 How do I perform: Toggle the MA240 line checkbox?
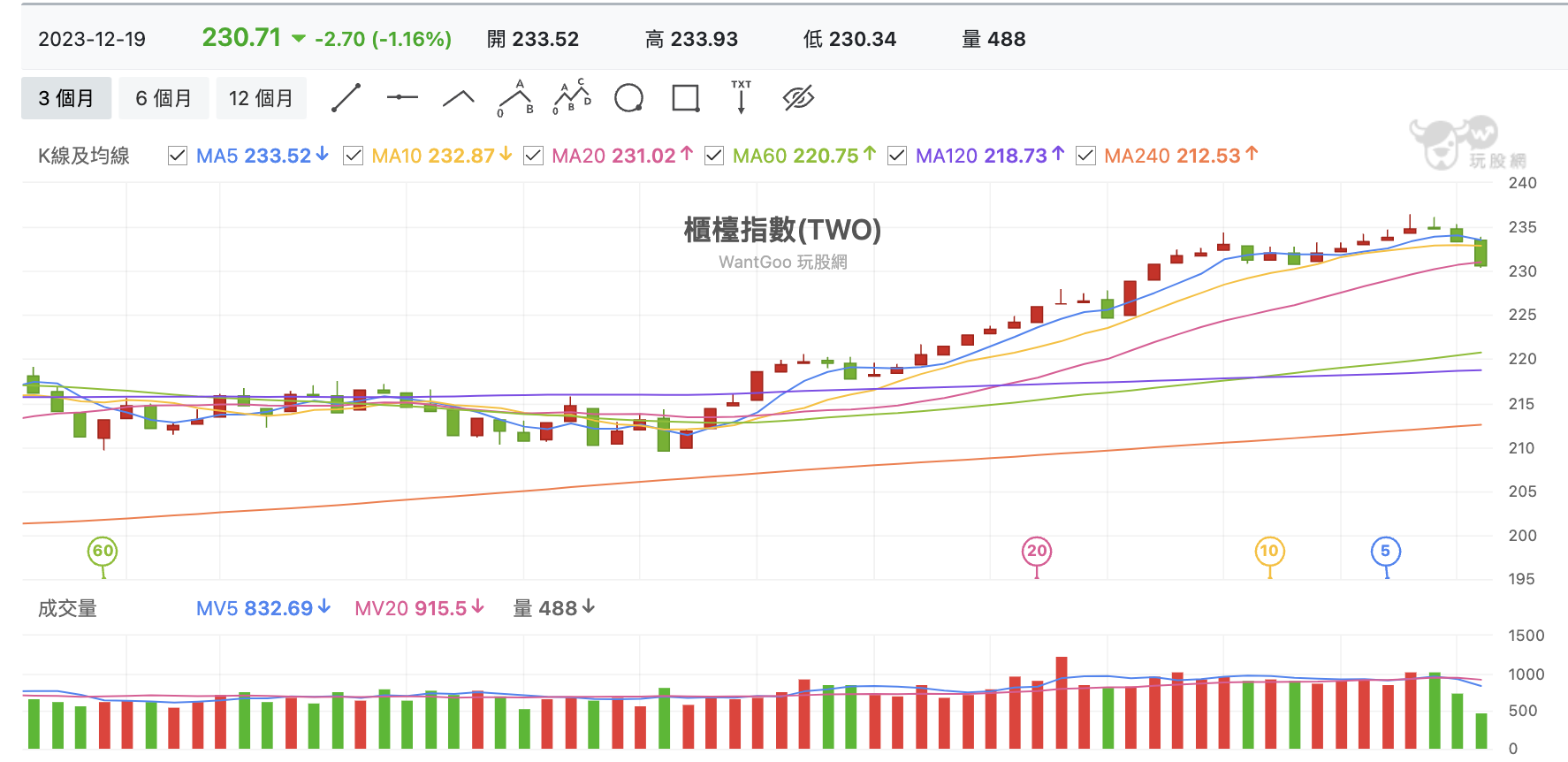pos(1085,156)
